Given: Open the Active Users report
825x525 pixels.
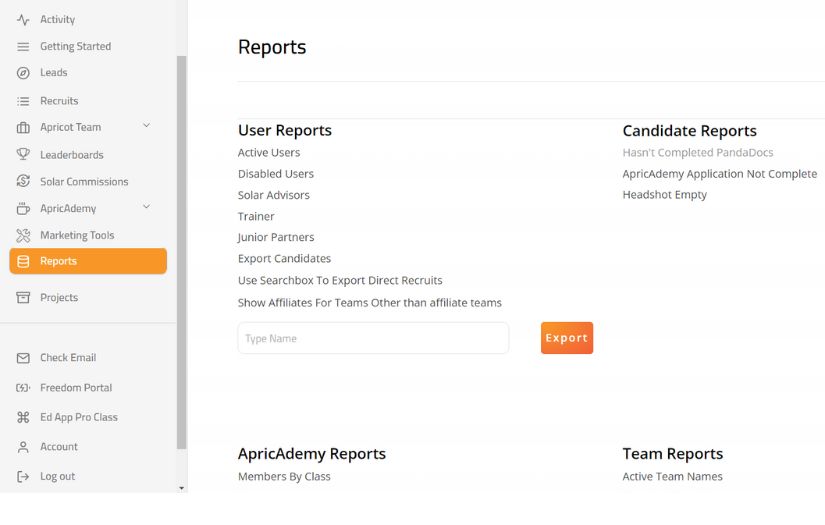Looking at the screenshot, I should point(269,153).
